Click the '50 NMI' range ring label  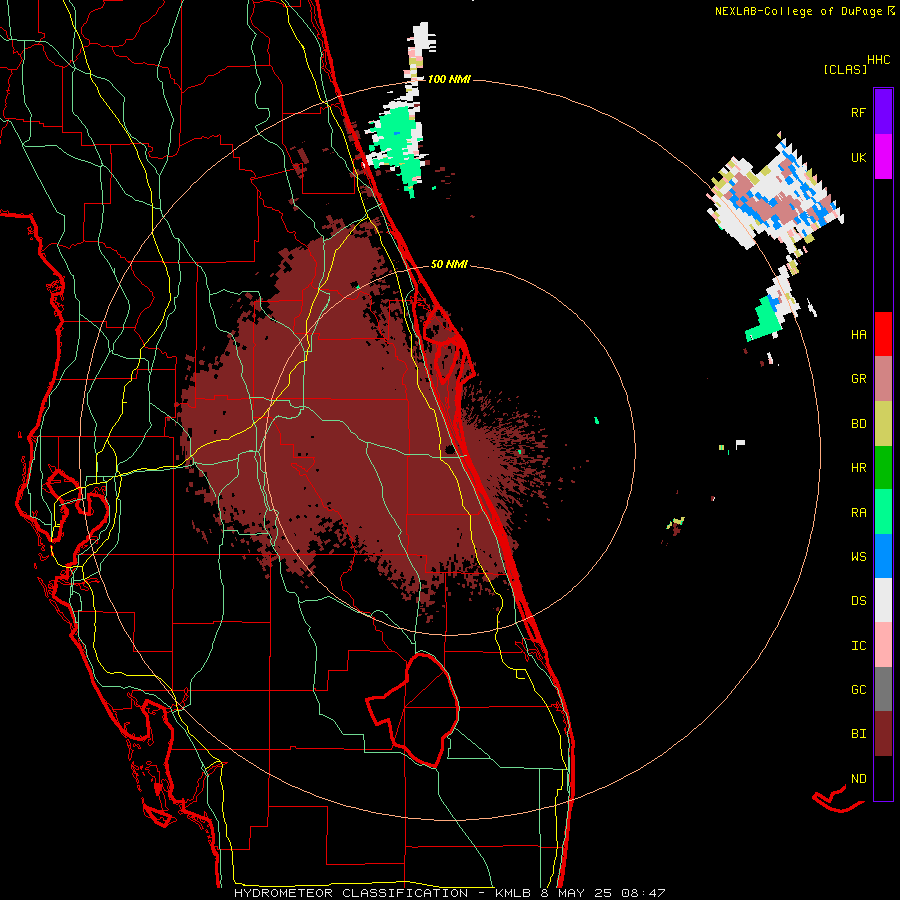click(449, 264)
